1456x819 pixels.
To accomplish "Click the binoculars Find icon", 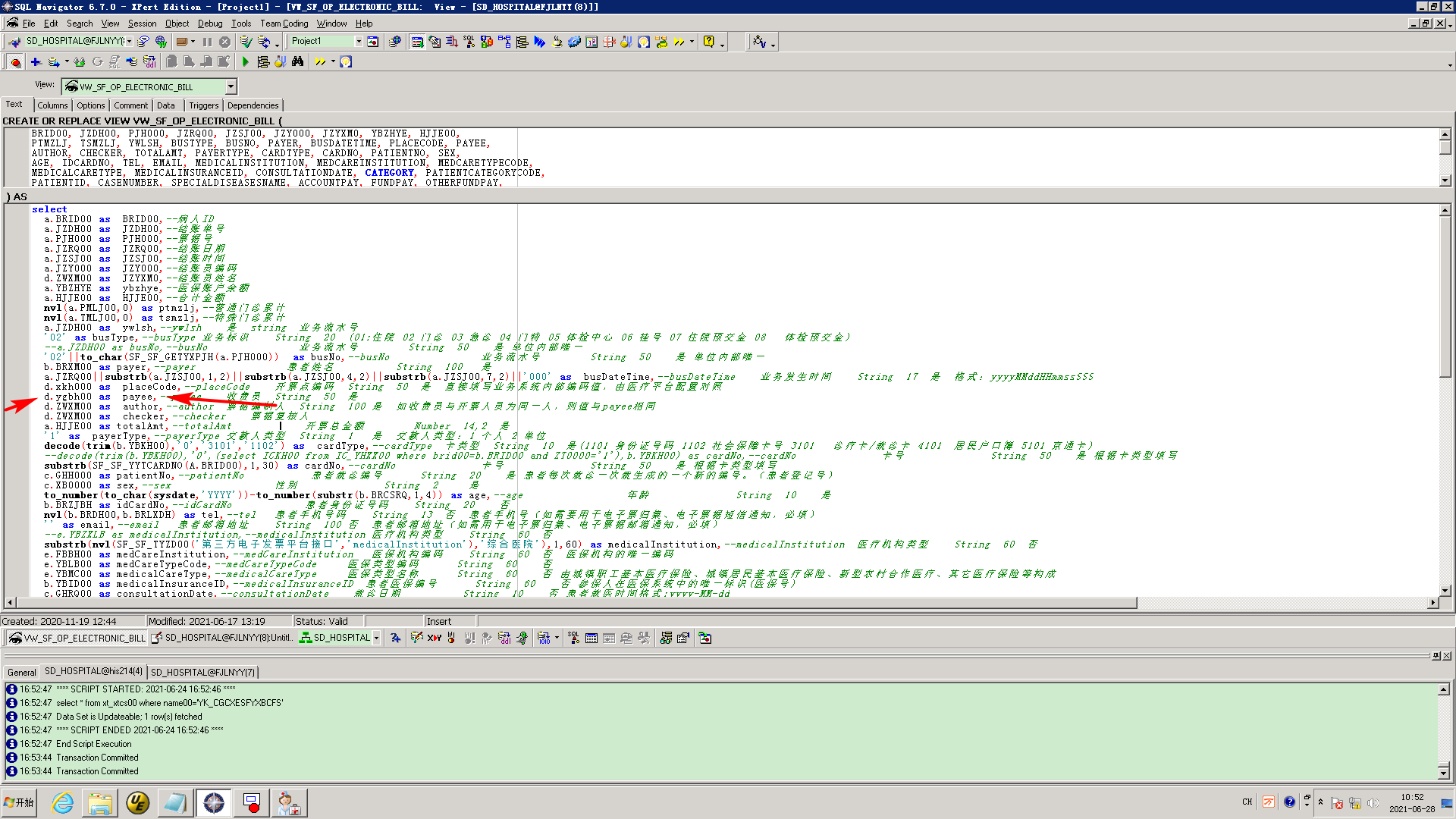I will [297, 62].
